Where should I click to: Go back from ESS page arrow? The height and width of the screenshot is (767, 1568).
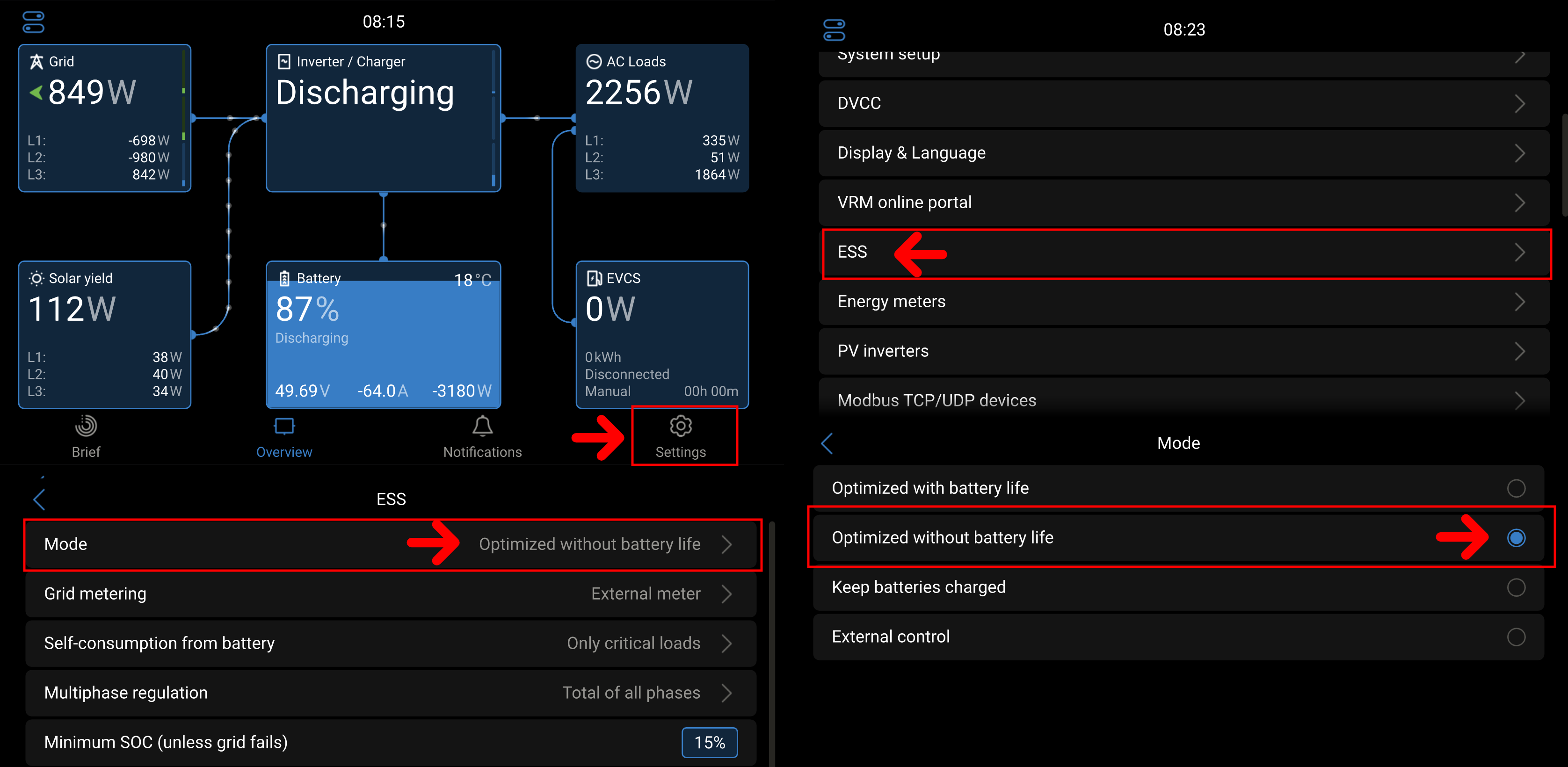(x=40, y=500)
